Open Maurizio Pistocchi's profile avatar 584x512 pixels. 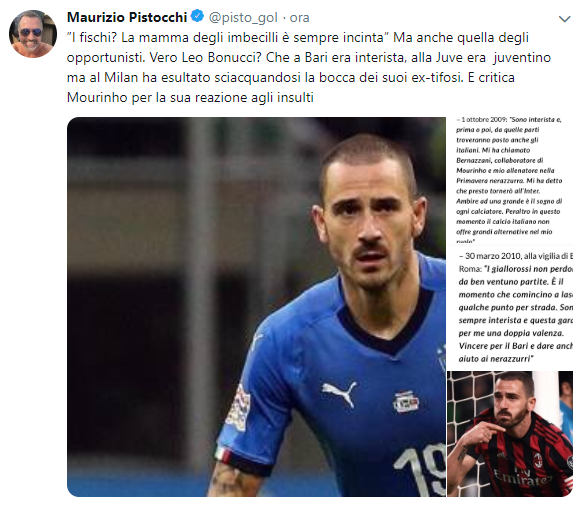[33, 34]
